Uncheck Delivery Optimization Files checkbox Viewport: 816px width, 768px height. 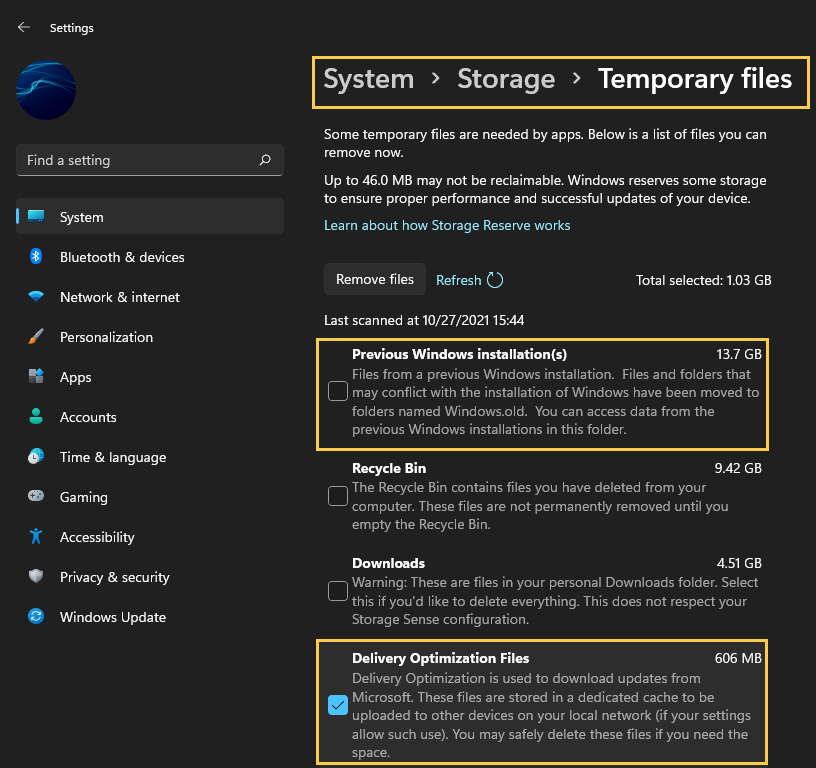point(338,705)
